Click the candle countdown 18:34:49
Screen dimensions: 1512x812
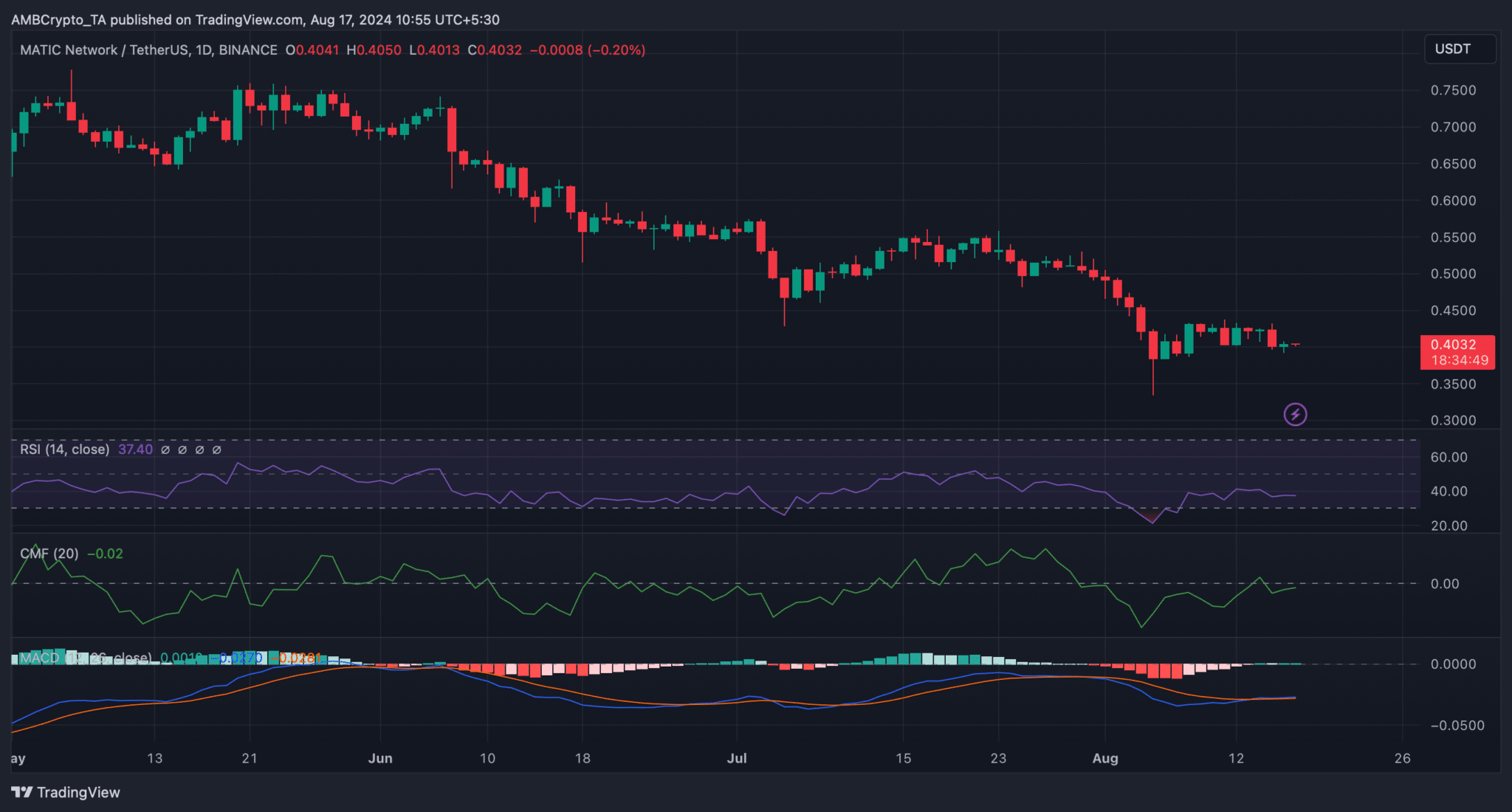[x=1460, y=361]
